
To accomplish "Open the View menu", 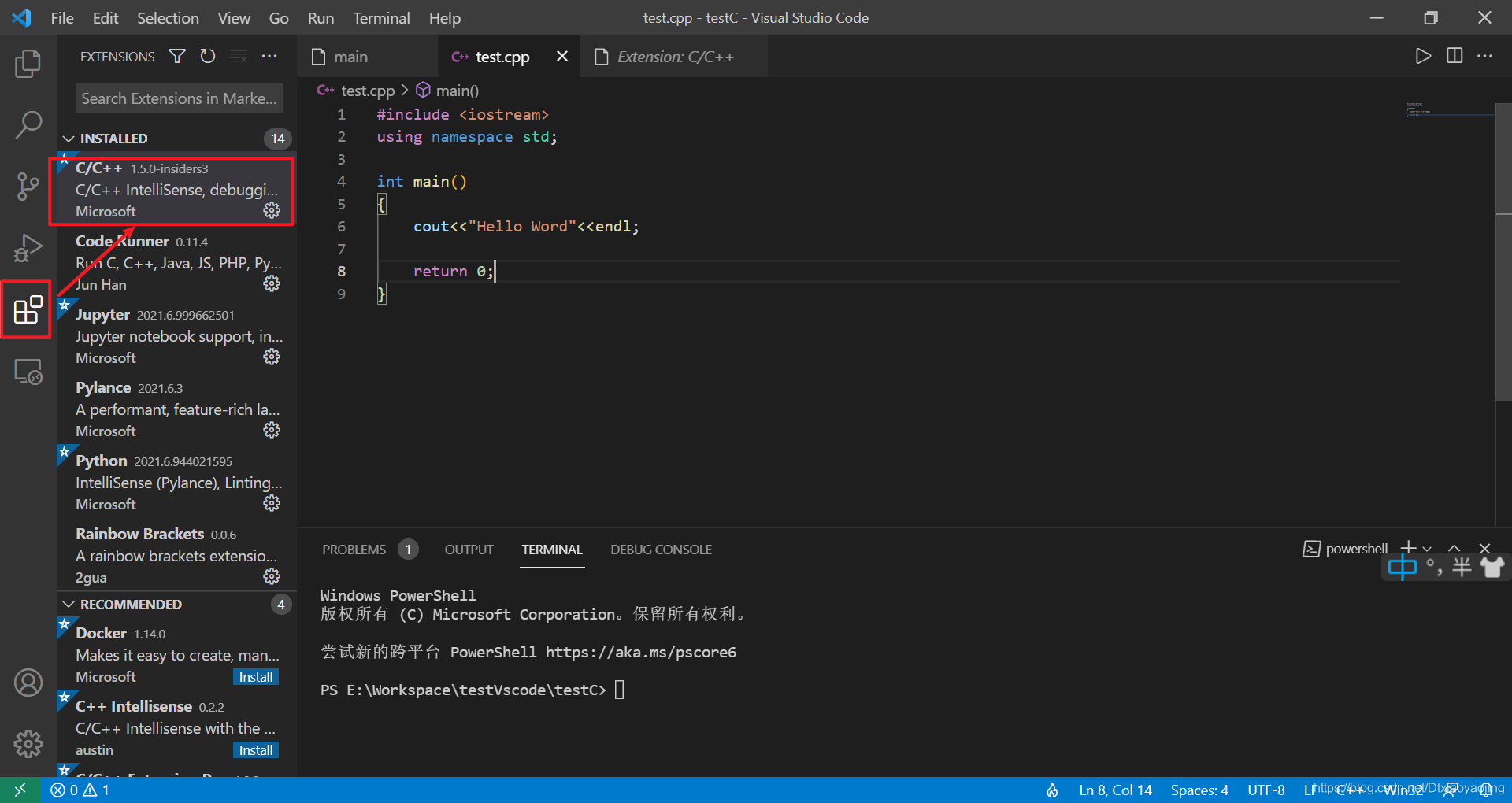I will click(234, 18).
